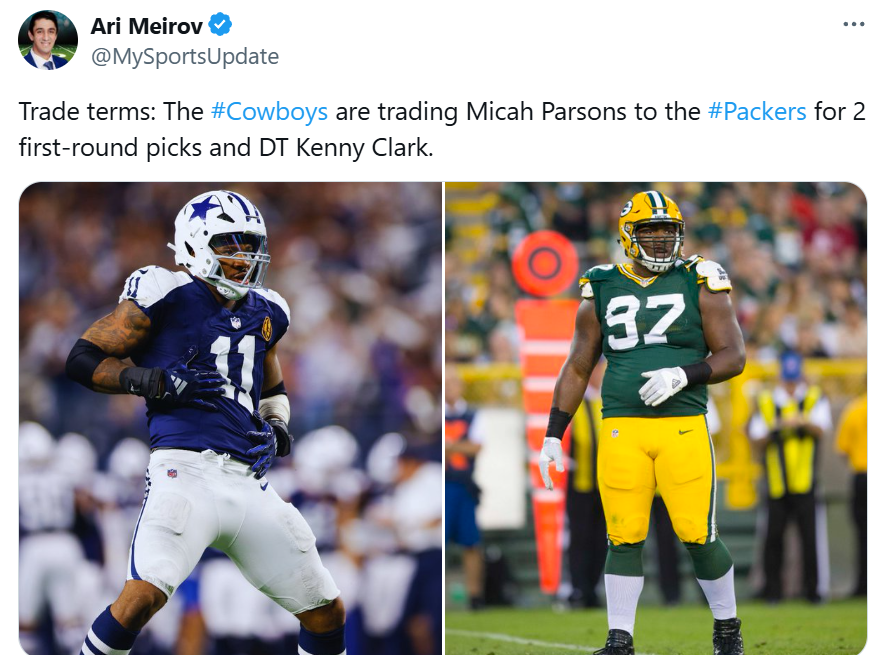Click the blue verified checkmark badge
This screenshot has width=872, height=655.
point(220,25)
